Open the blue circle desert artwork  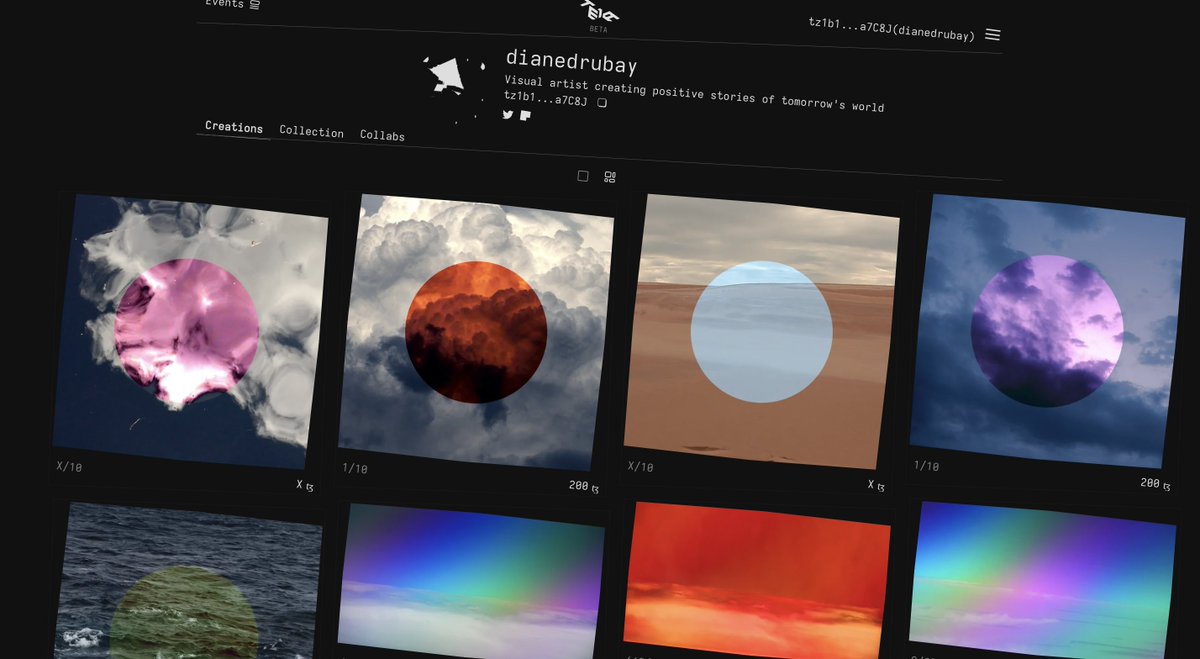762,332
